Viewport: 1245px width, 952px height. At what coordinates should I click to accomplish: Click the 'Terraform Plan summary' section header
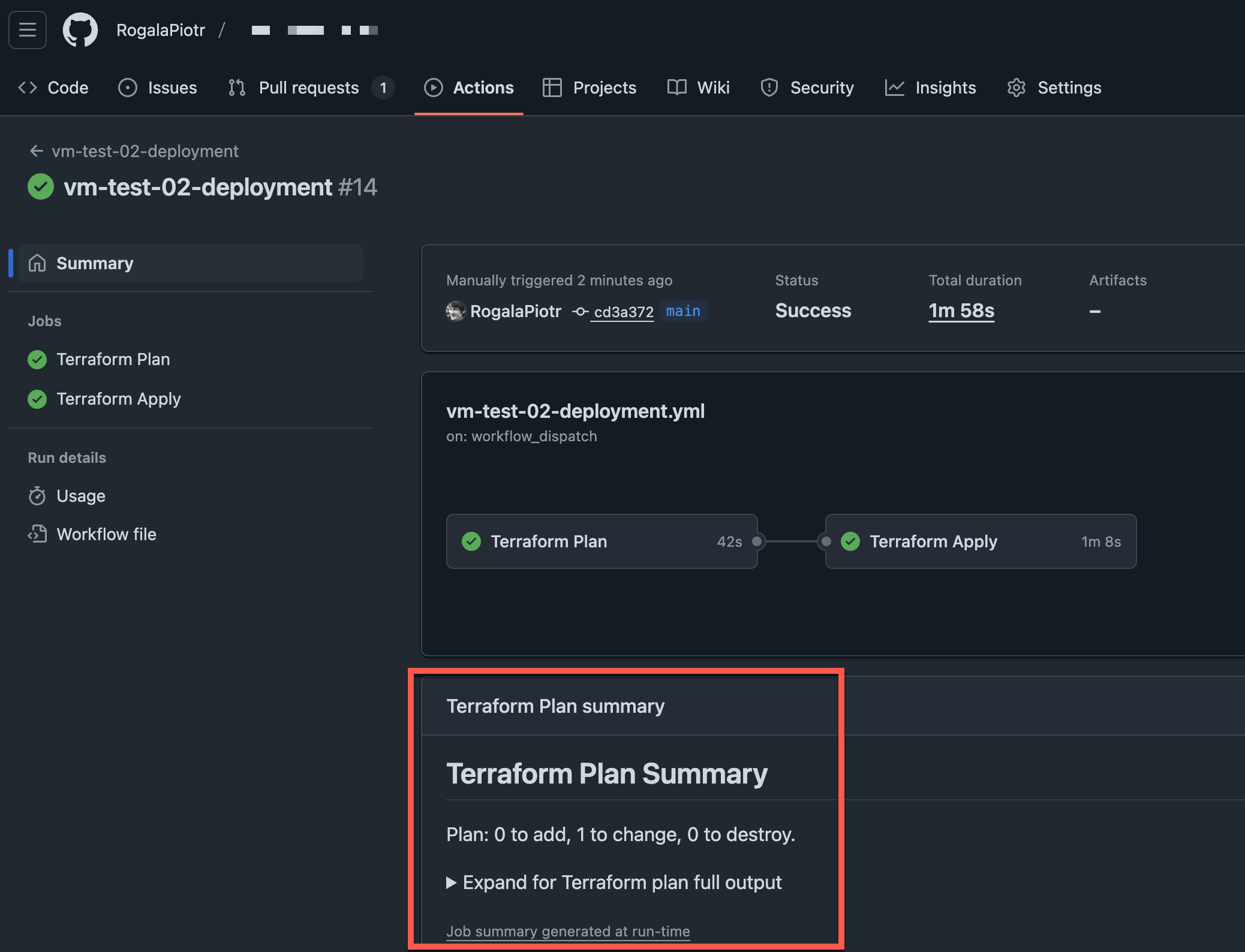[555, 706]
